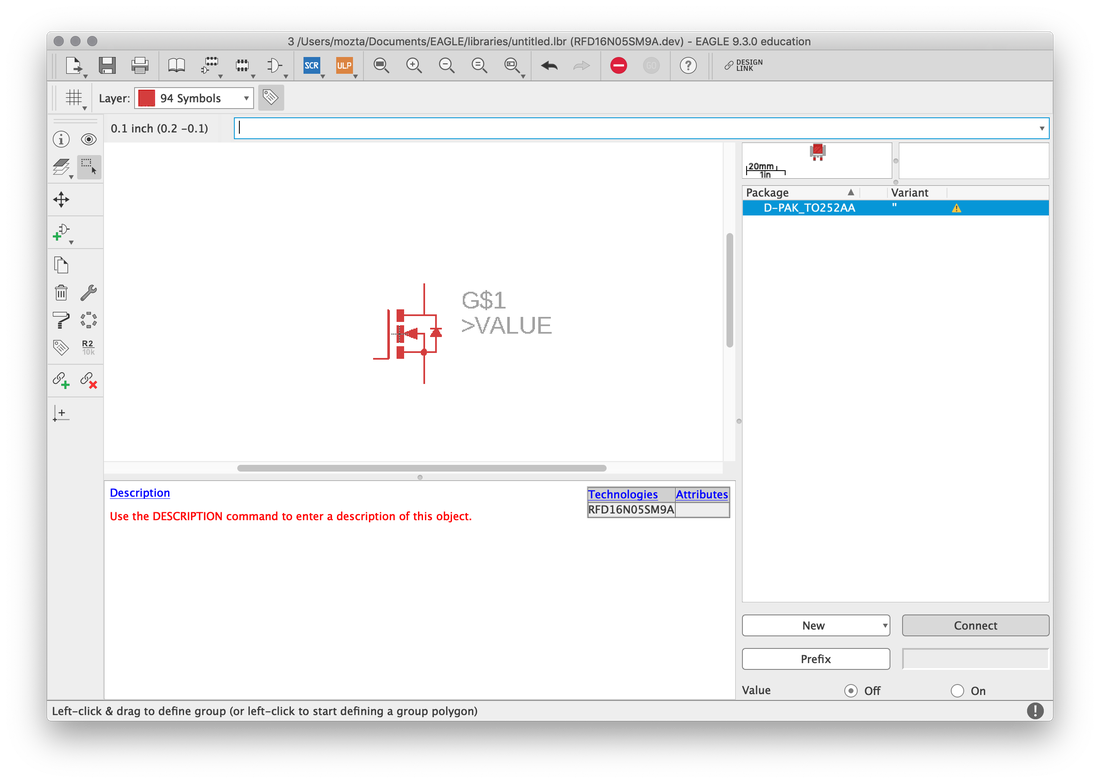The width and height of the screenshot is (1100, 783).
Task: Click the Prefix text field
Action: tap(975, 659)
